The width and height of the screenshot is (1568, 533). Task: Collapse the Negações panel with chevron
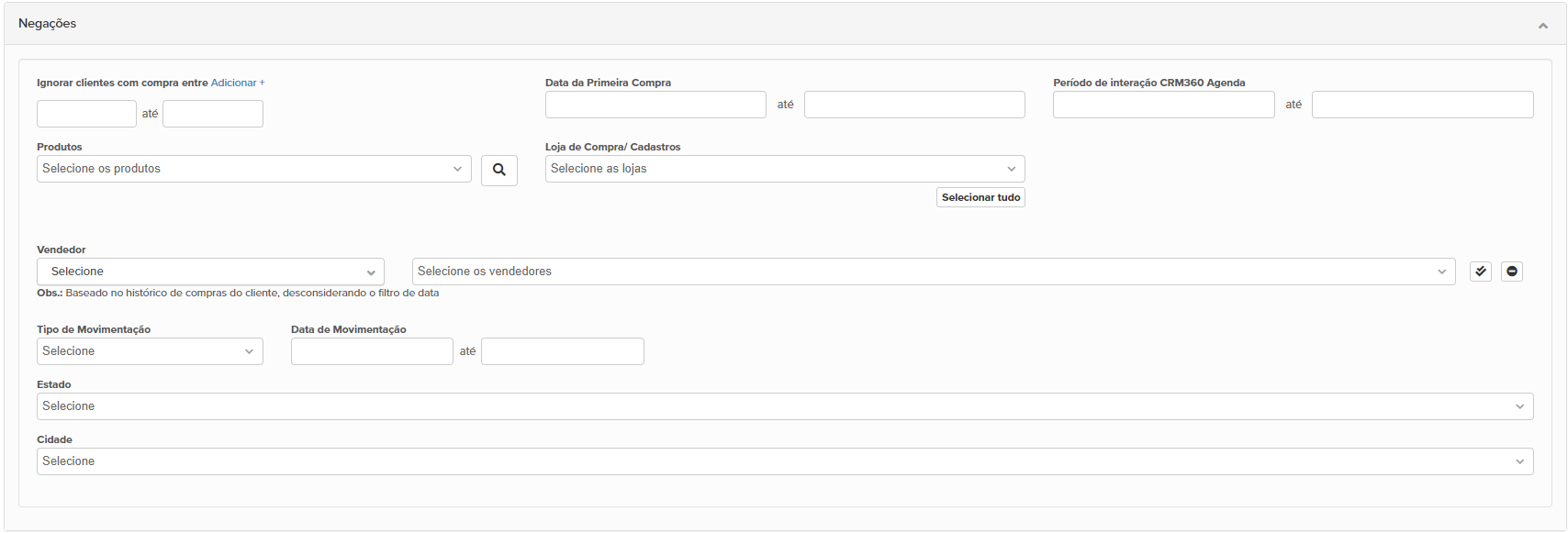(1543, 26)
